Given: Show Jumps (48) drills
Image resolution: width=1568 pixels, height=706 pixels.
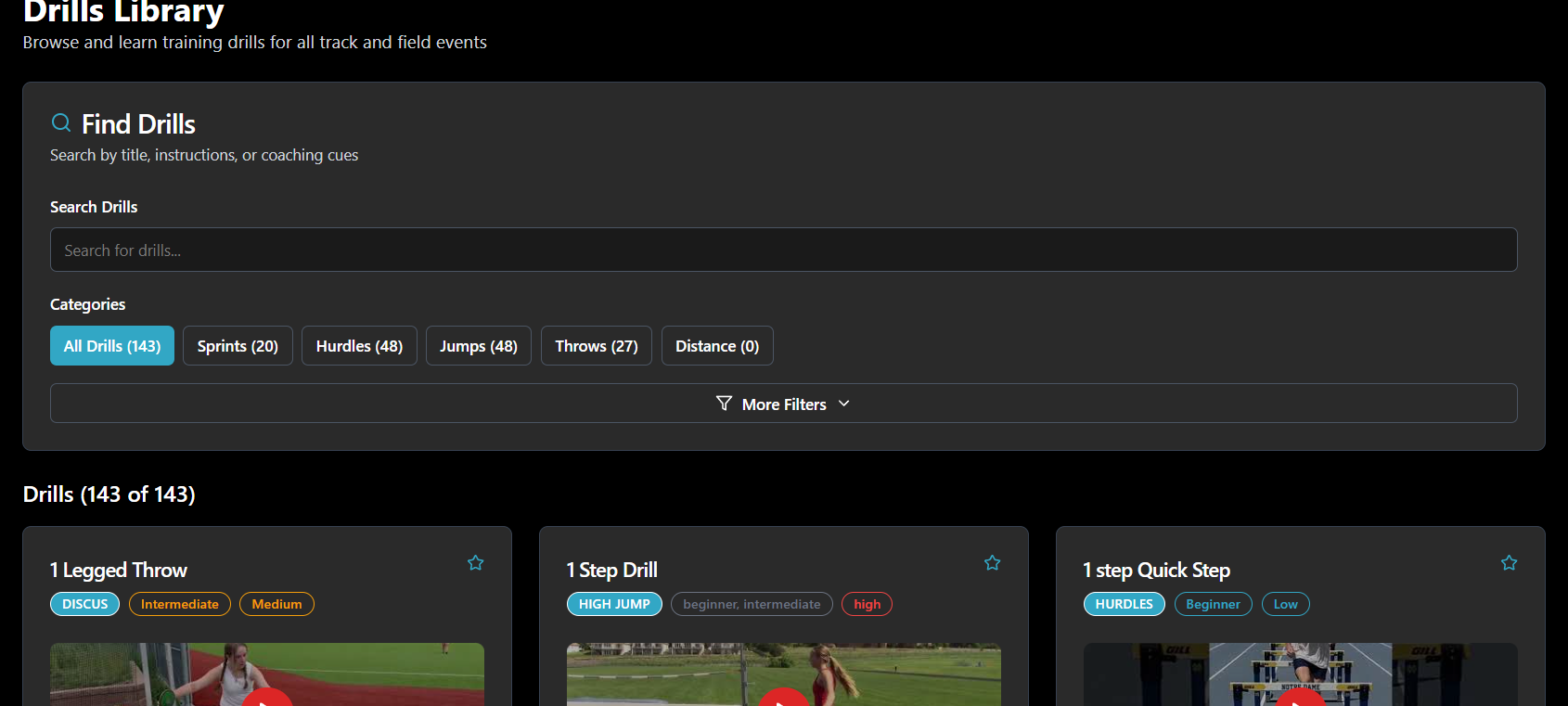Looking at the screenshot, I should (478, 346).
